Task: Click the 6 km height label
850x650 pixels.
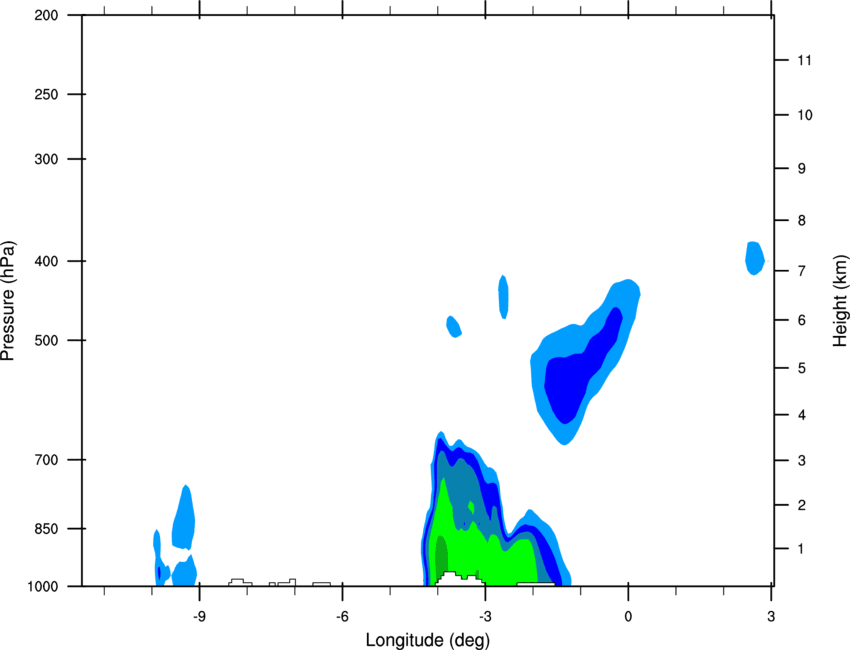Action: click(x=802, y=320)
